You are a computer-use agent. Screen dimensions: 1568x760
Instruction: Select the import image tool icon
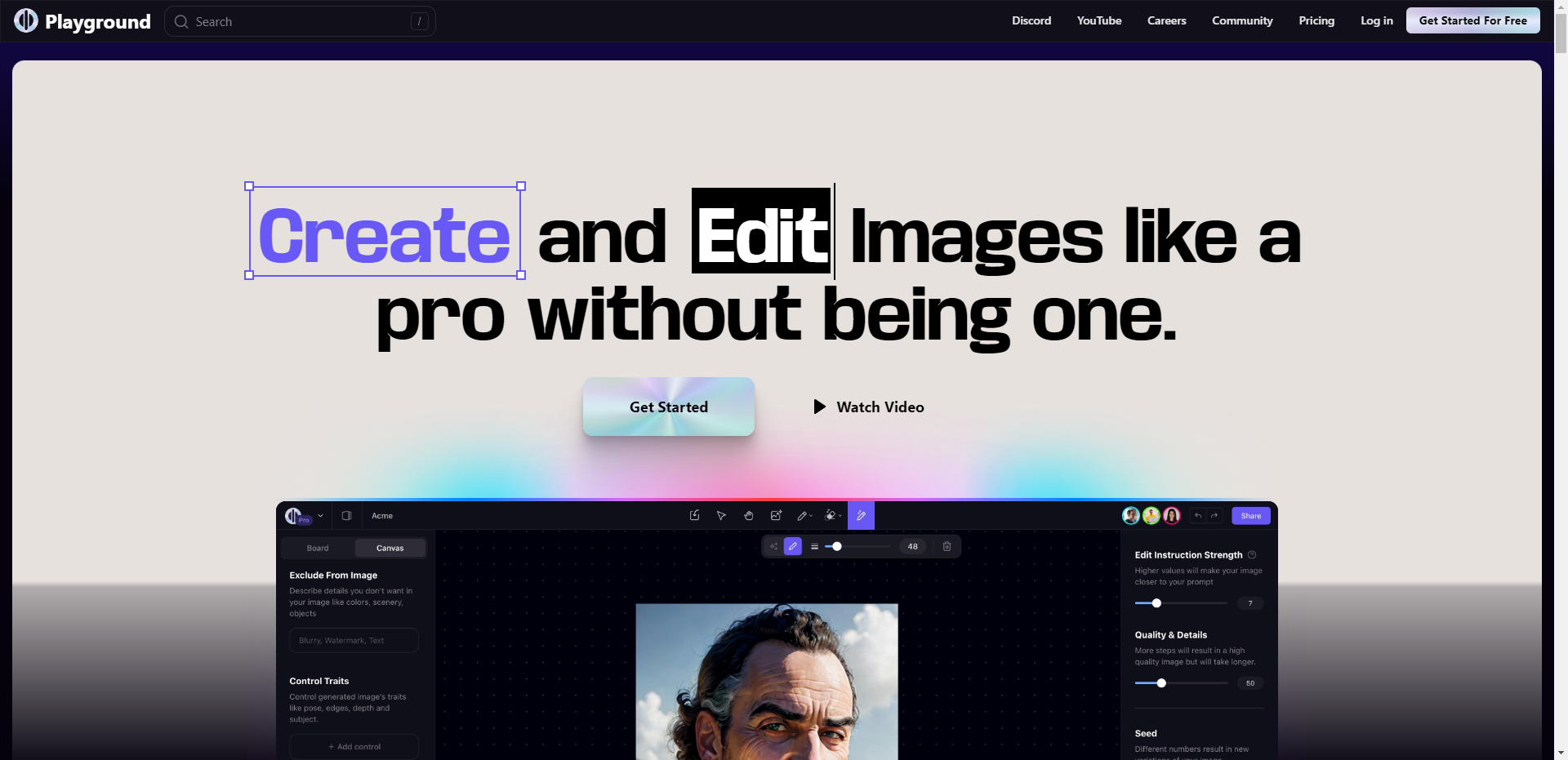pyautogui.click(x=695, y=515)
